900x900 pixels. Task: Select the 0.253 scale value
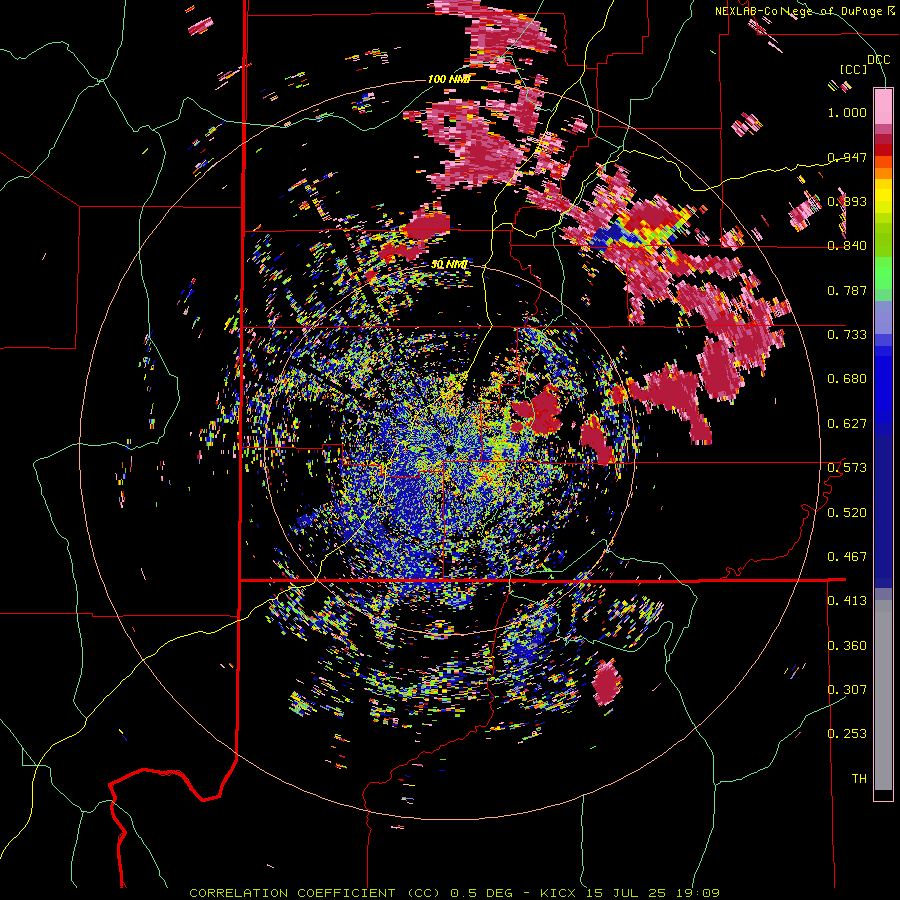coord(847,734)
